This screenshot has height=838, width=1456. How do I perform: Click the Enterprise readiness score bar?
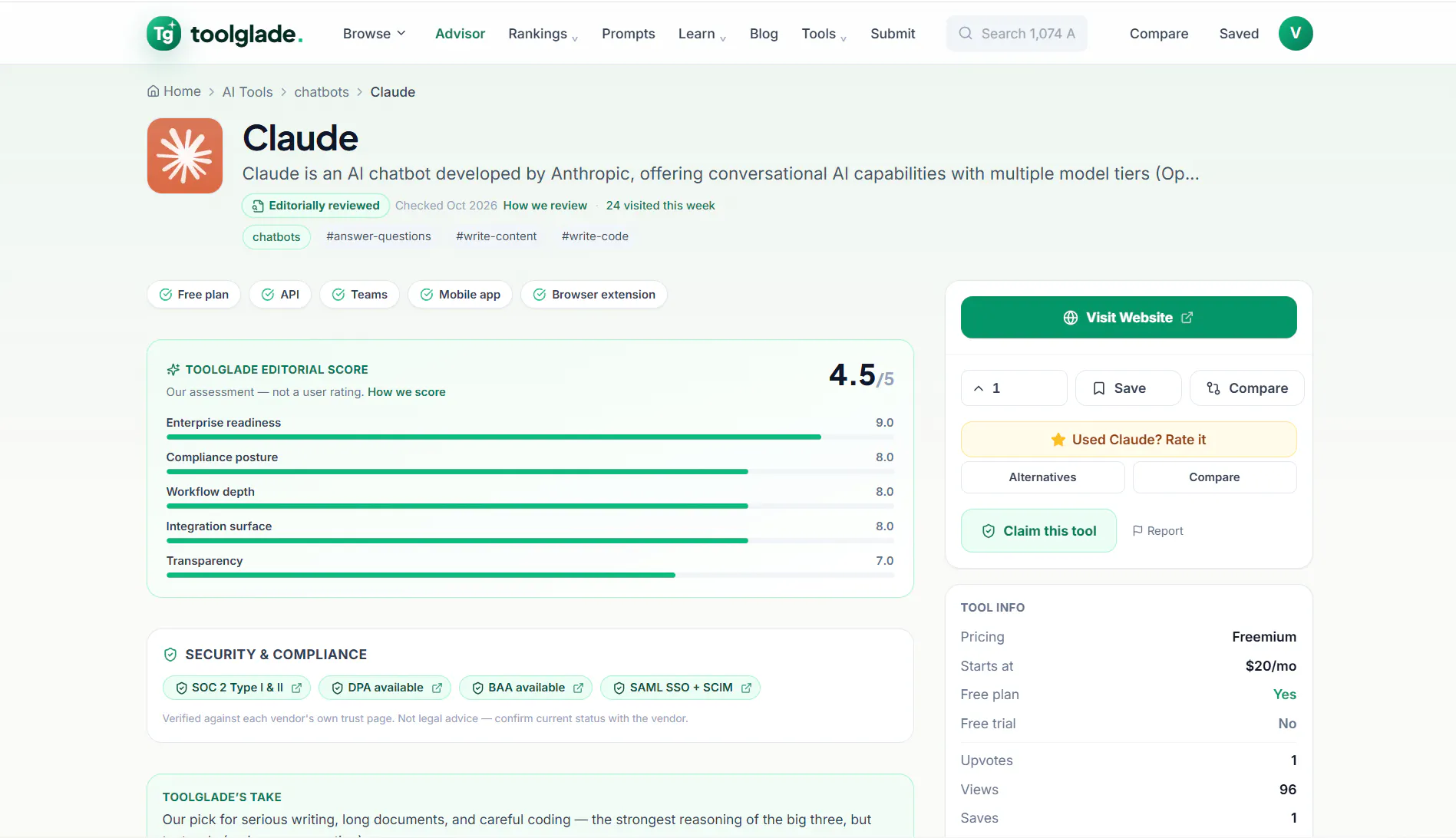point(530,437)
